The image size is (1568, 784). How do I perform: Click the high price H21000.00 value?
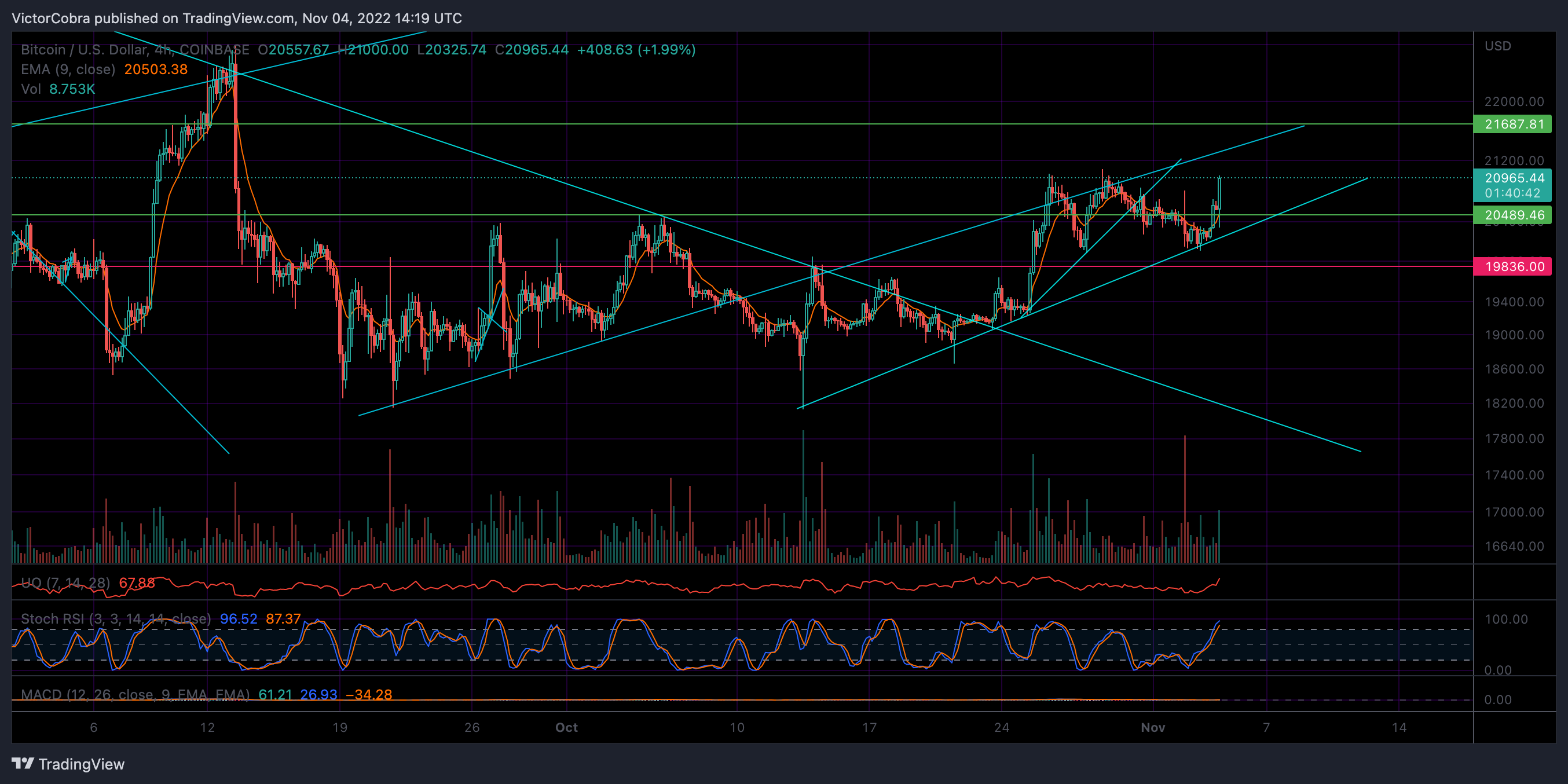373,50
